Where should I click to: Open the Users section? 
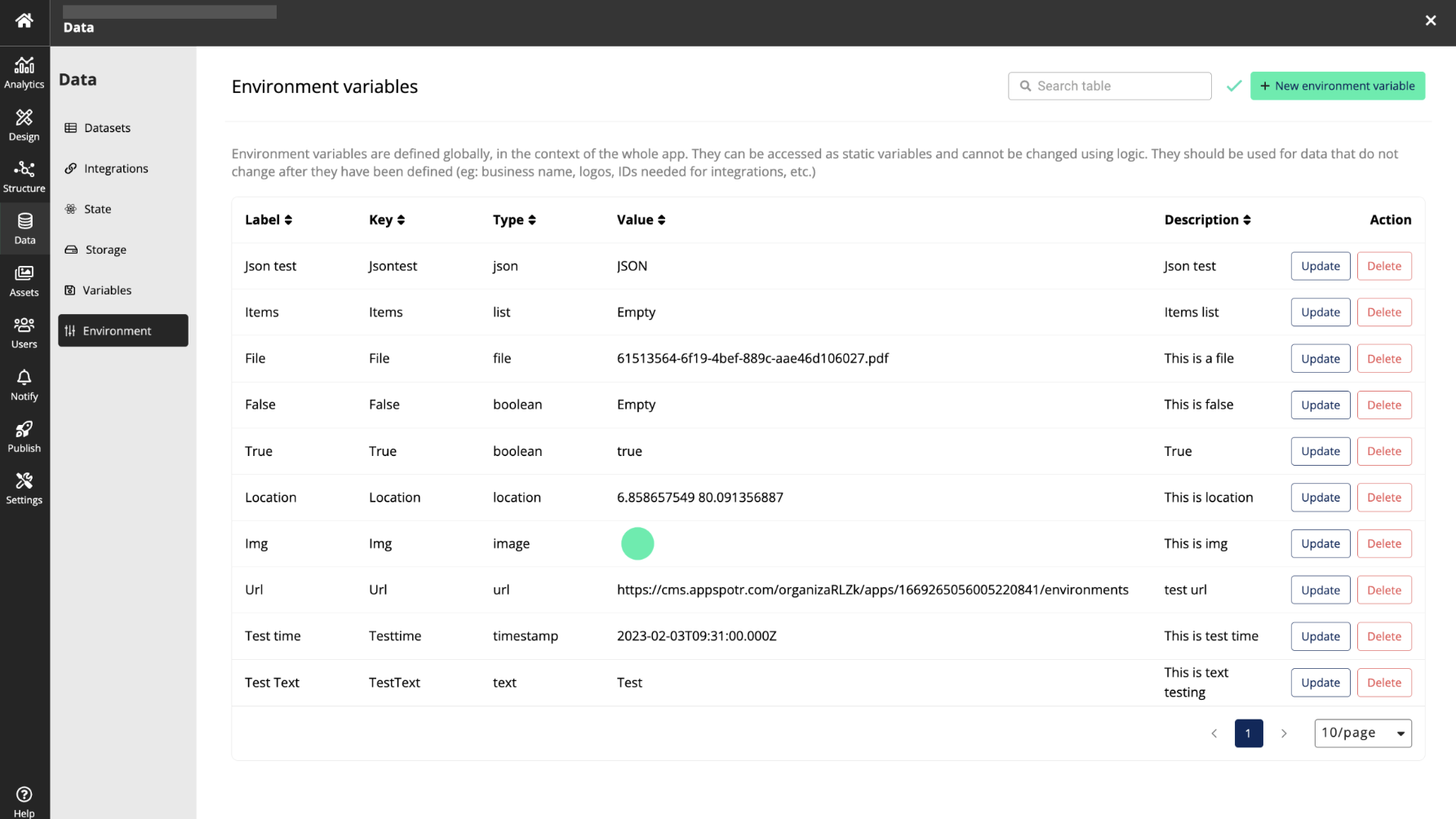tap(24, 332)
